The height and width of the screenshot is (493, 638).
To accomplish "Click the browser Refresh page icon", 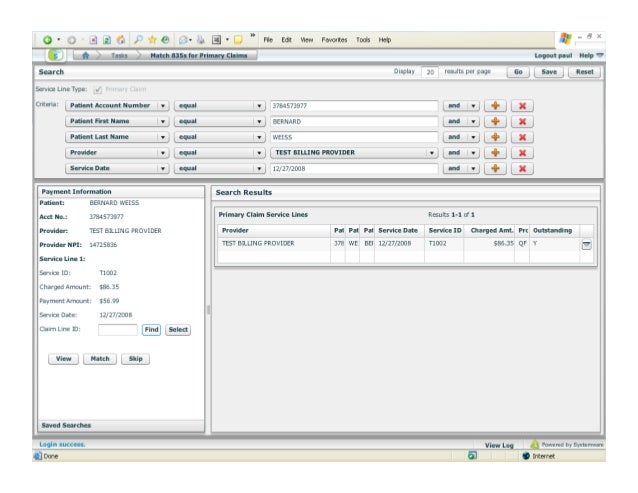I will pos(107,40).
